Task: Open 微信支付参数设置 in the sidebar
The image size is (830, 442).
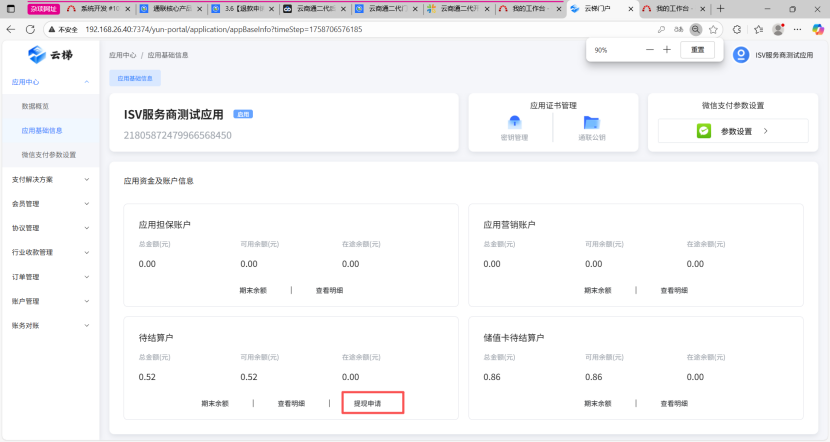Action: click(x=48, y=155)
